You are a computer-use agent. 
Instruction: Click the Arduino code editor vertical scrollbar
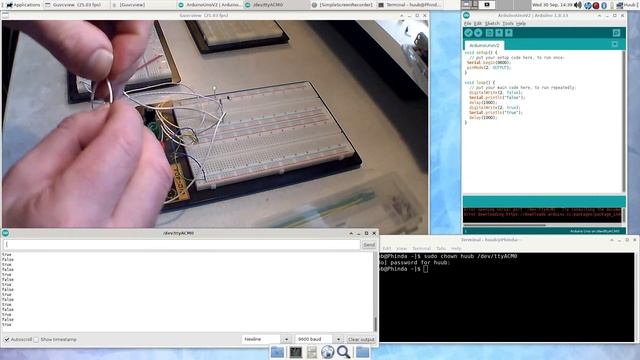coord(623,121)
